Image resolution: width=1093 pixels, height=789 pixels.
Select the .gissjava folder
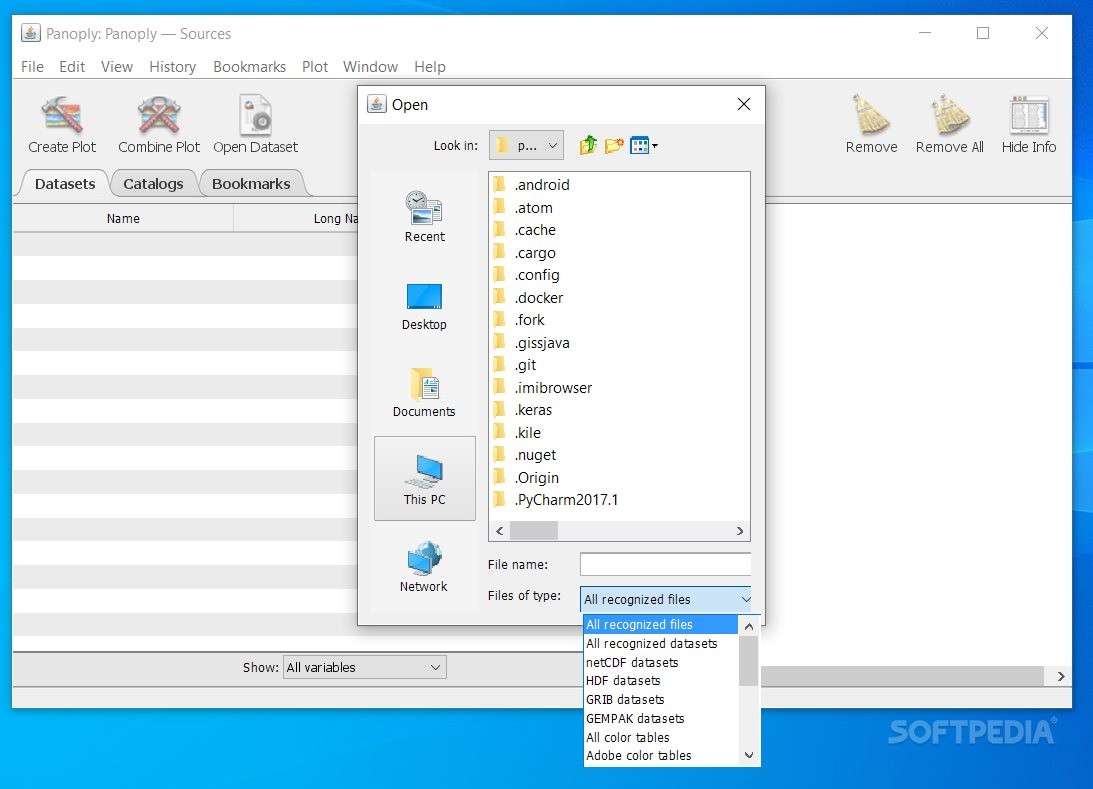click(532, 342)
